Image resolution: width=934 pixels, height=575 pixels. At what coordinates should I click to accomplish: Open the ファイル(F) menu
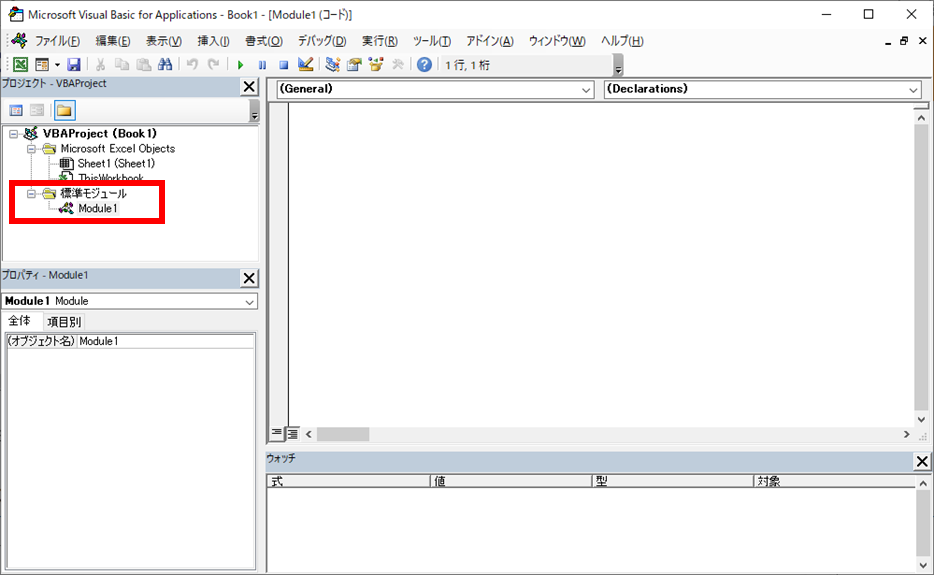(x=57, y=41)
